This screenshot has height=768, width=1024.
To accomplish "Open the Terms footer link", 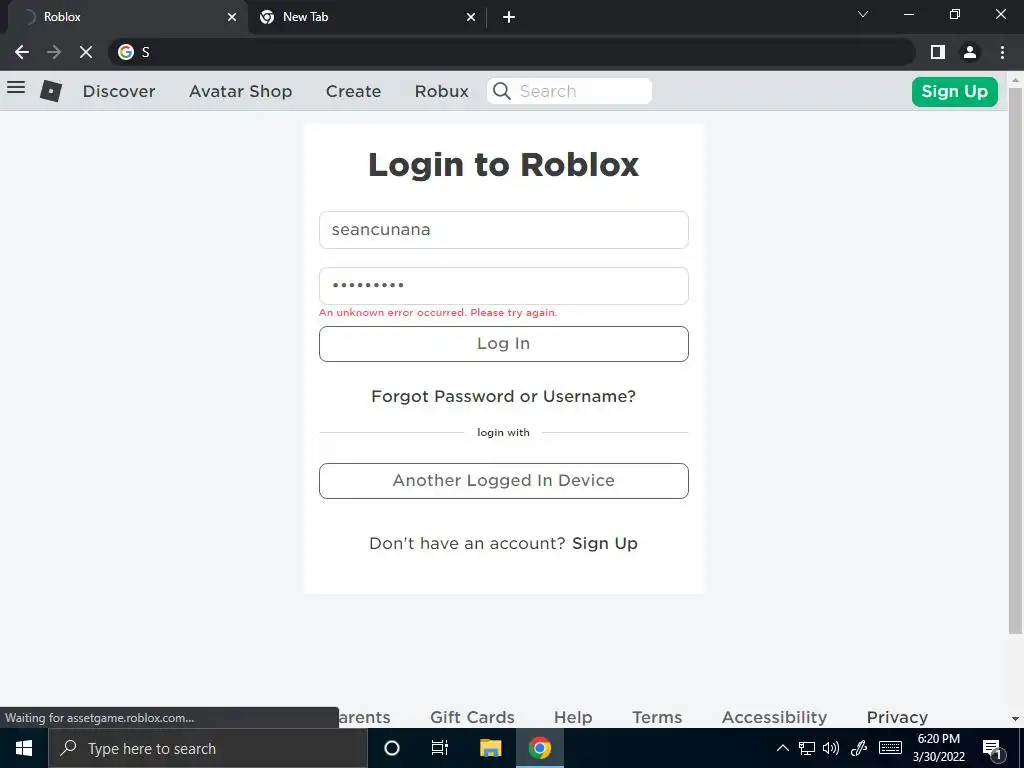I will [657, 717].
